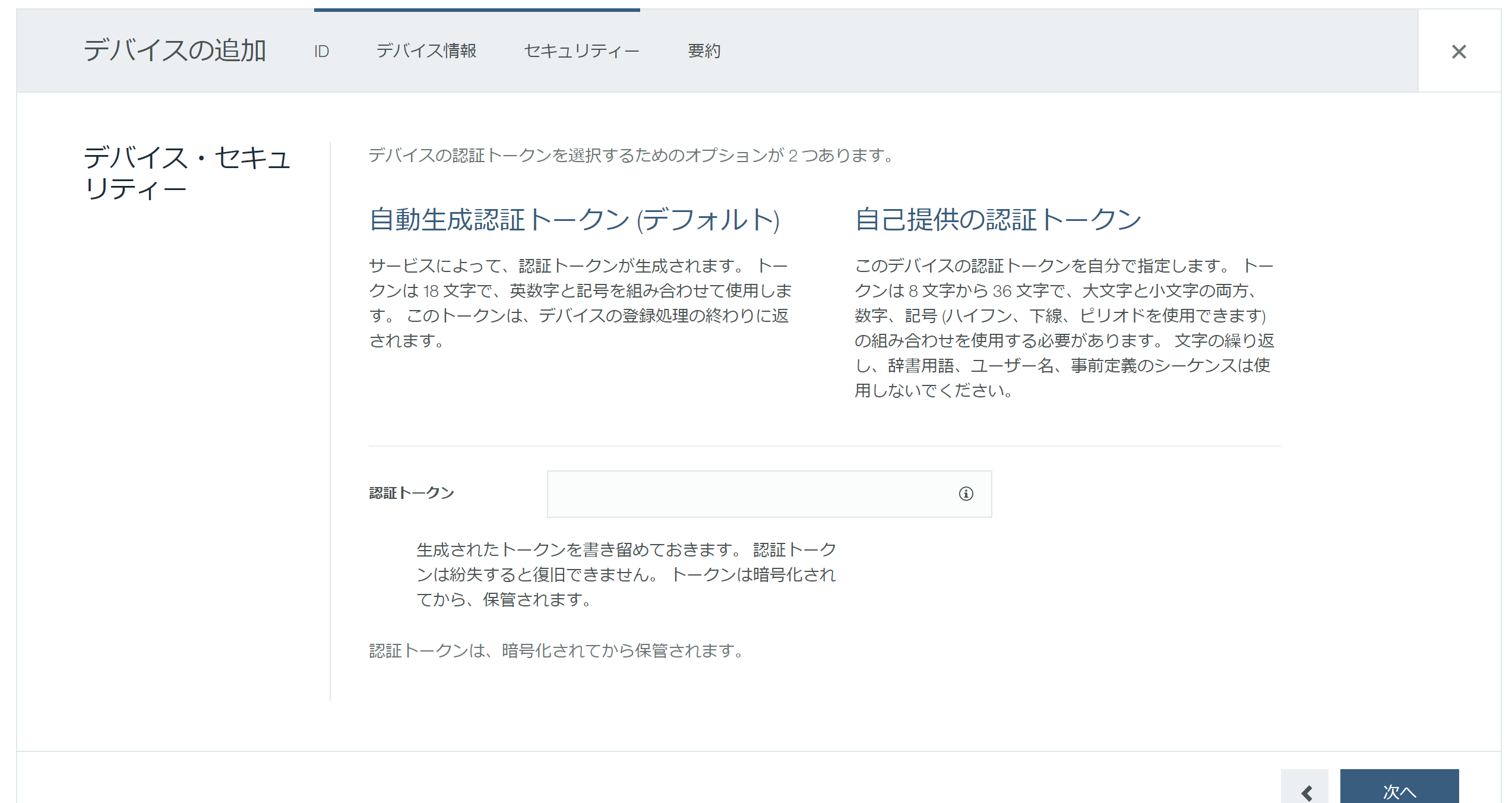
Task: Open the デバイス情報 step tab
Action: [426, 52]
